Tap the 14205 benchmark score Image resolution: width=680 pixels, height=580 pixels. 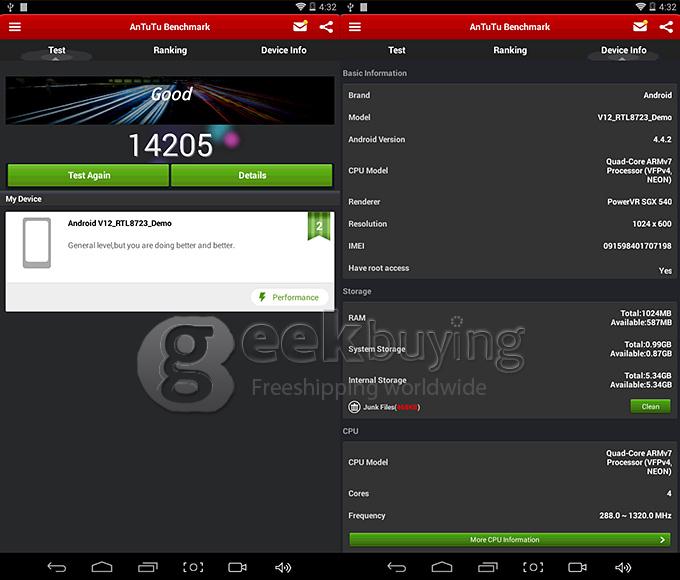[x=171, y=145]
